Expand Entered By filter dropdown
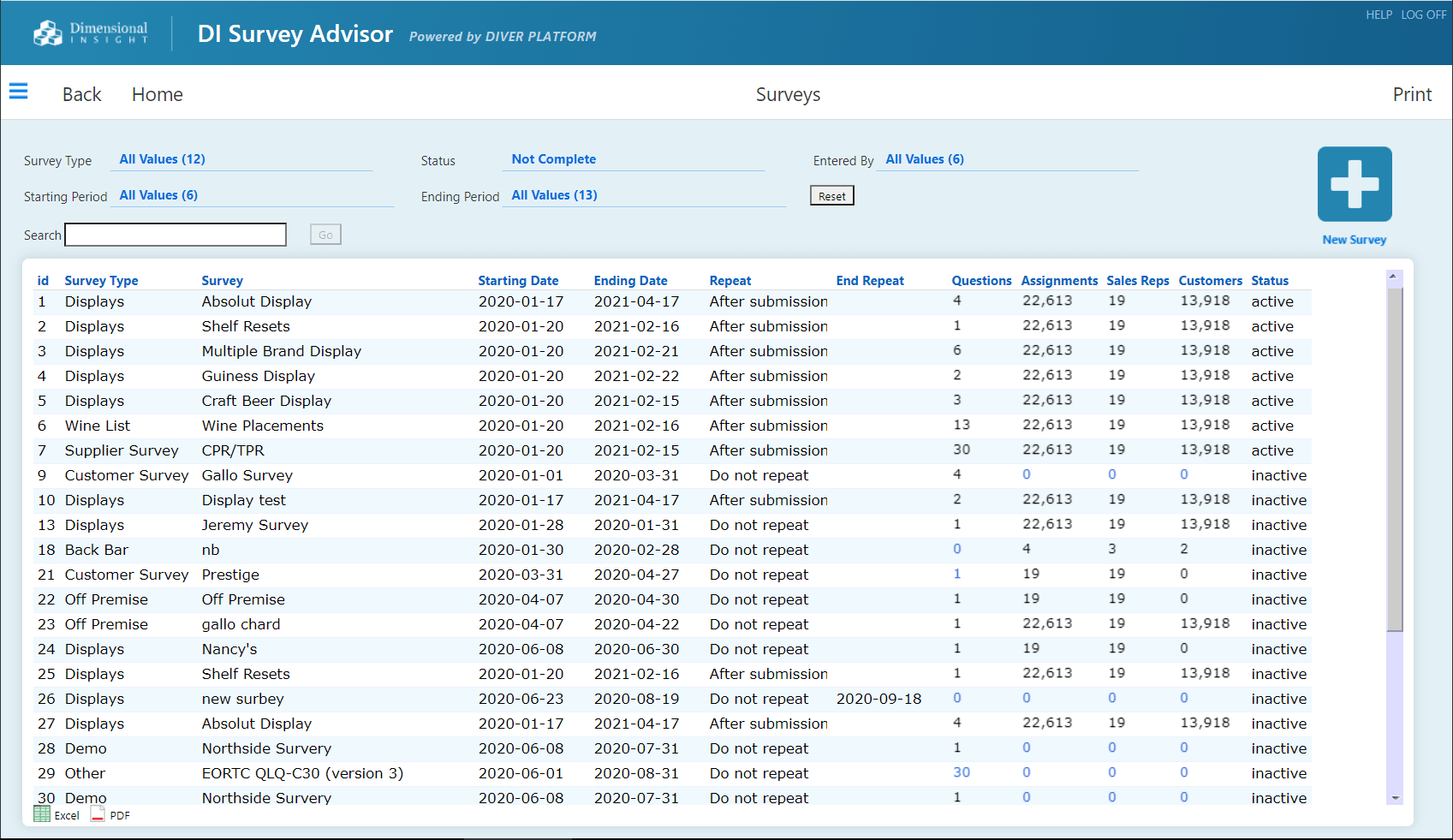The image size is (1453, 840). pyautogui.click(x=924, y=159)
